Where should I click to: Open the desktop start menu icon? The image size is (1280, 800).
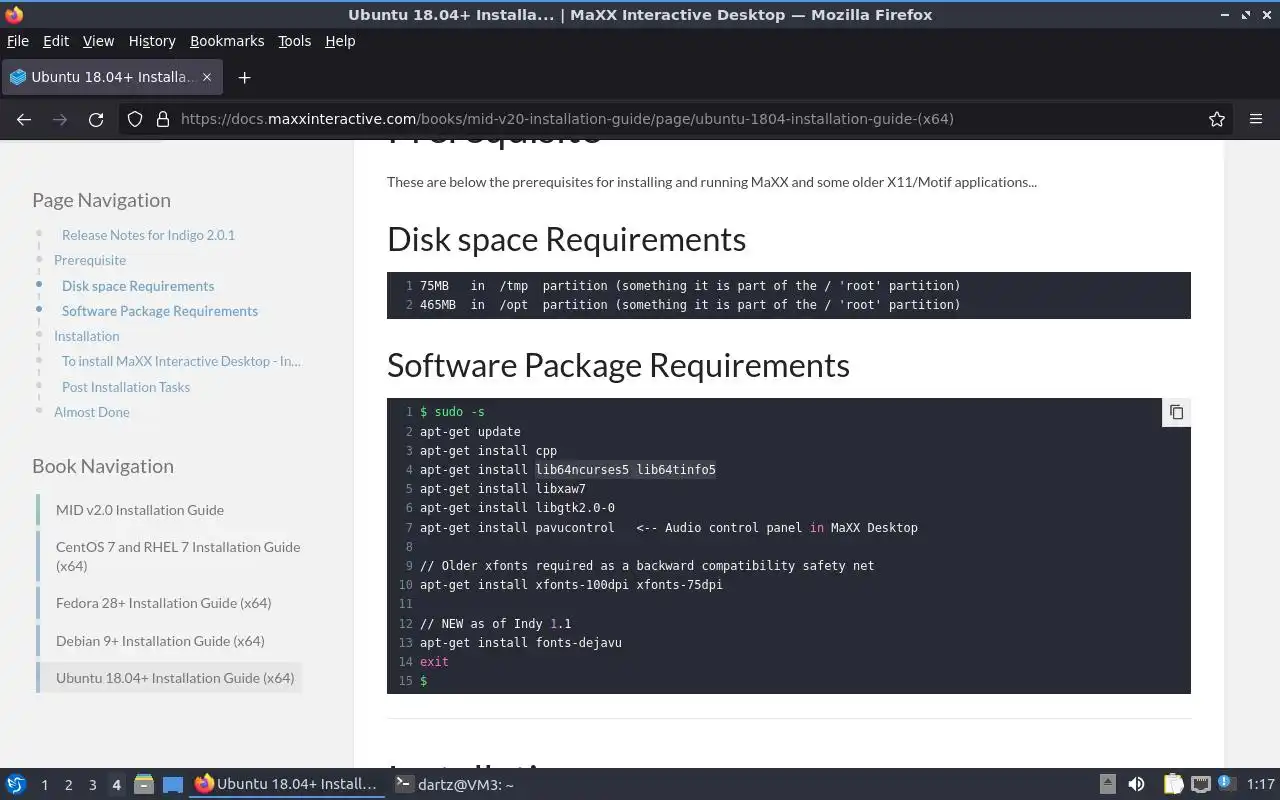16,784
